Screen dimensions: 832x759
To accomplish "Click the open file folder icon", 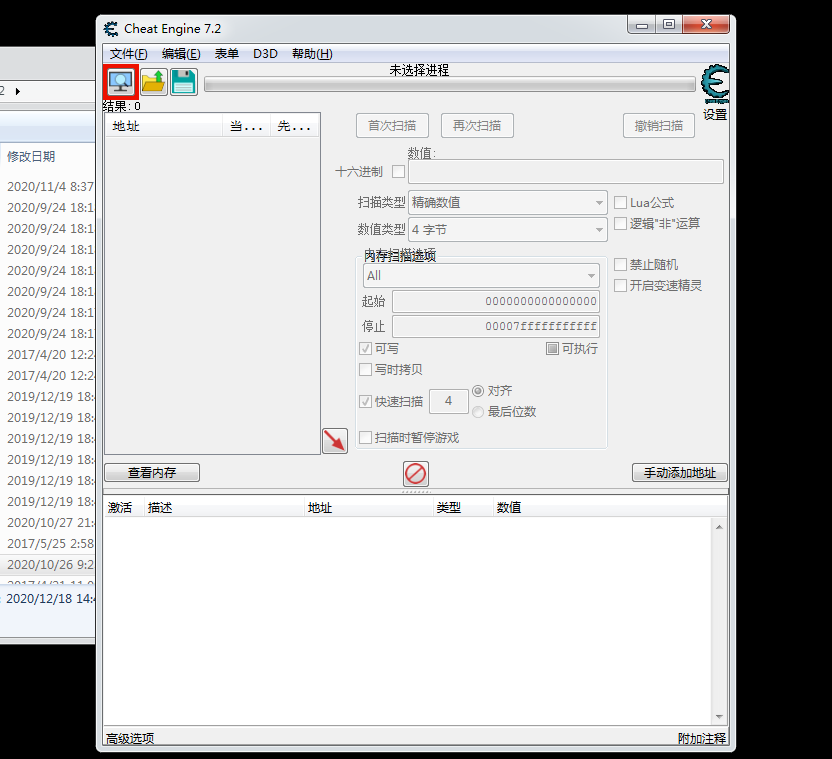I will (x=154, y=82).
